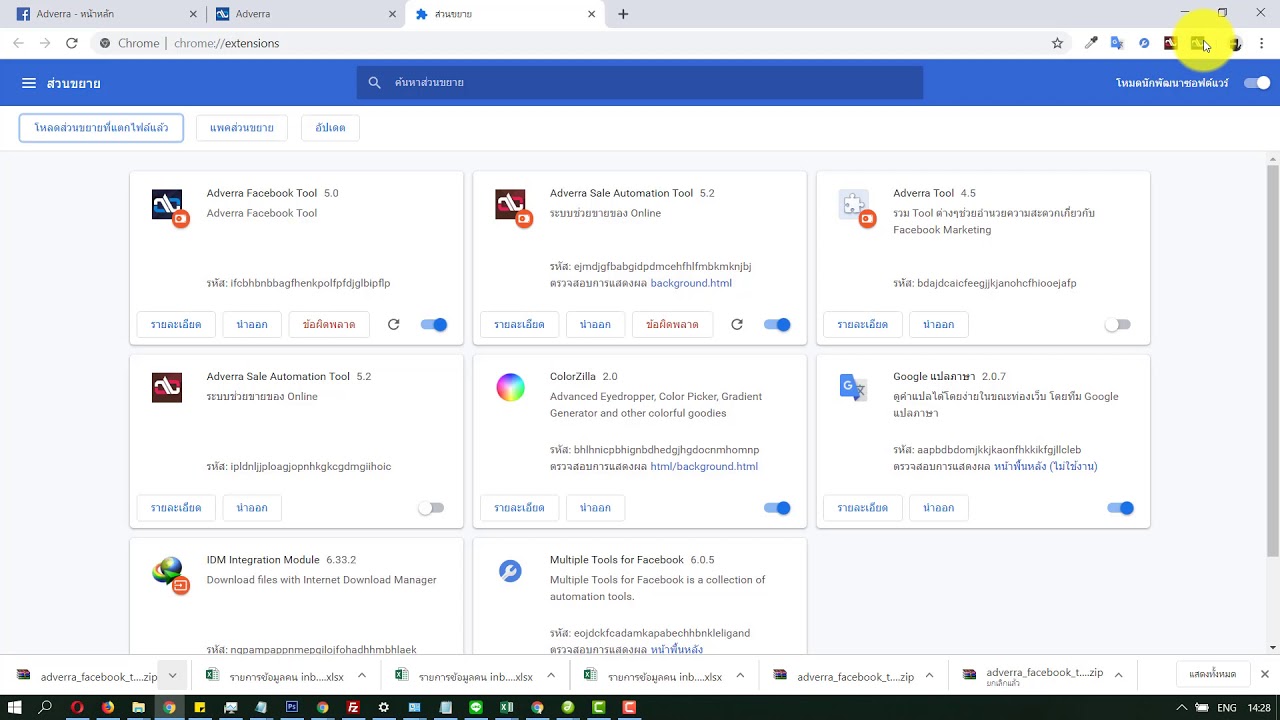Open รายละเอียด details for Adverra Facebook Tool
The image size is (1280, 720).
coord(176,324)
